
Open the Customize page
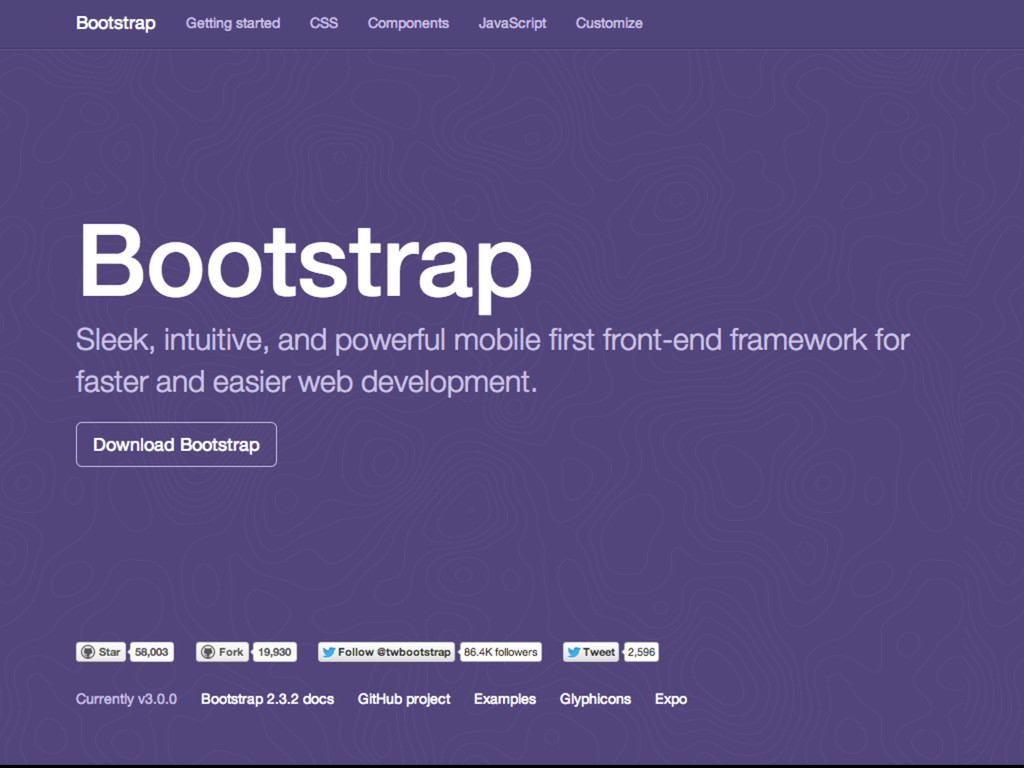pos(609,23)
